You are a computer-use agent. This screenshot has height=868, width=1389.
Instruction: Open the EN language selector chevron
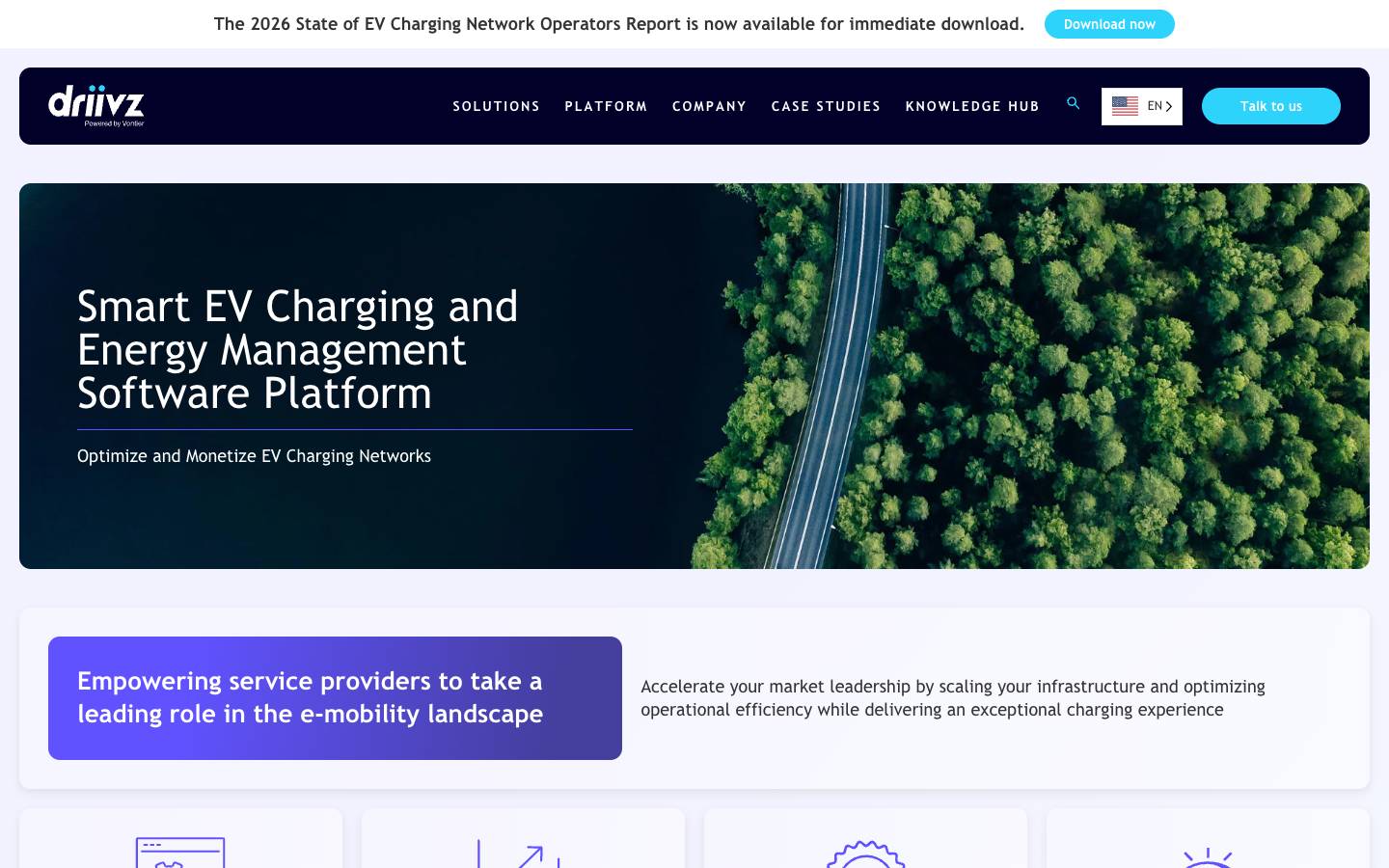point(1168,106)
